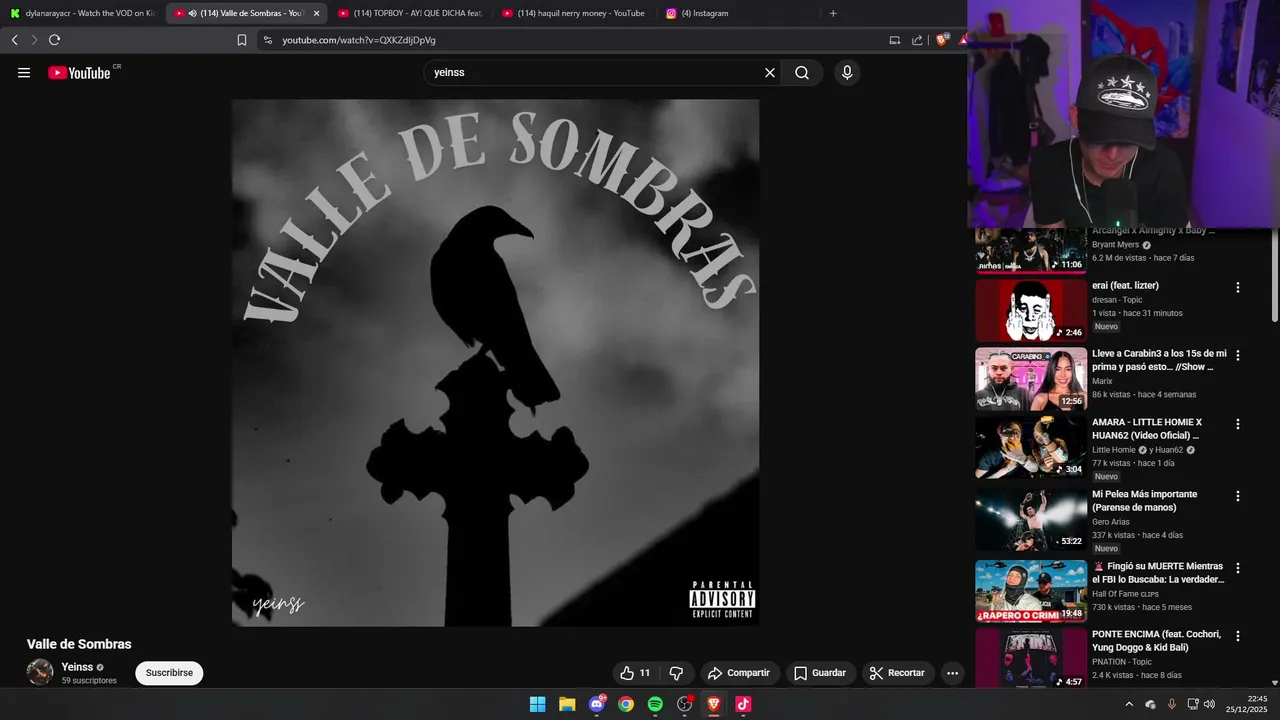Open more actions menu below video
Screen dimensions: 1280x720
952,673
